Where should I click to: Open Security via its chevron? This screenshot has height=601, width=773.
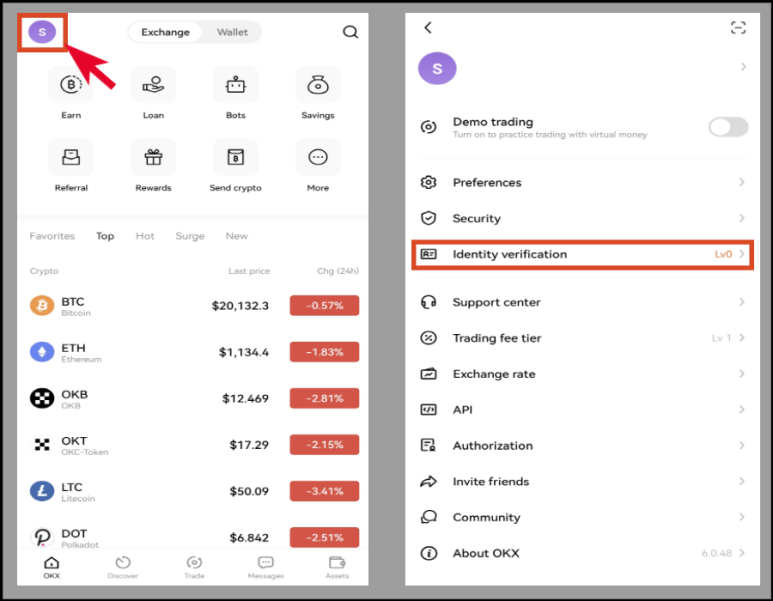[x=741, y=218]
